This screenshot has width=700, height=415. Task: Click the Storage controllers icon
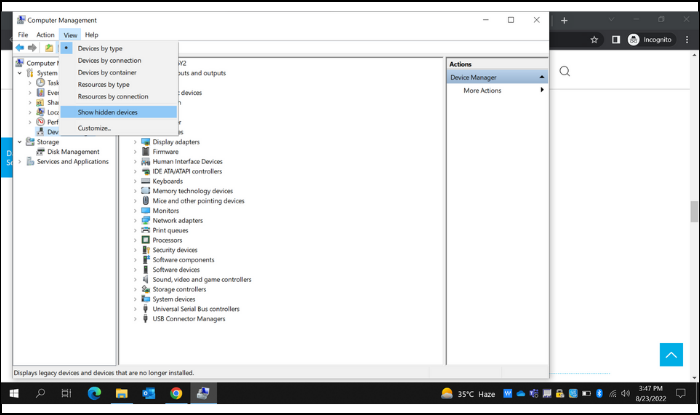point(146,289)
